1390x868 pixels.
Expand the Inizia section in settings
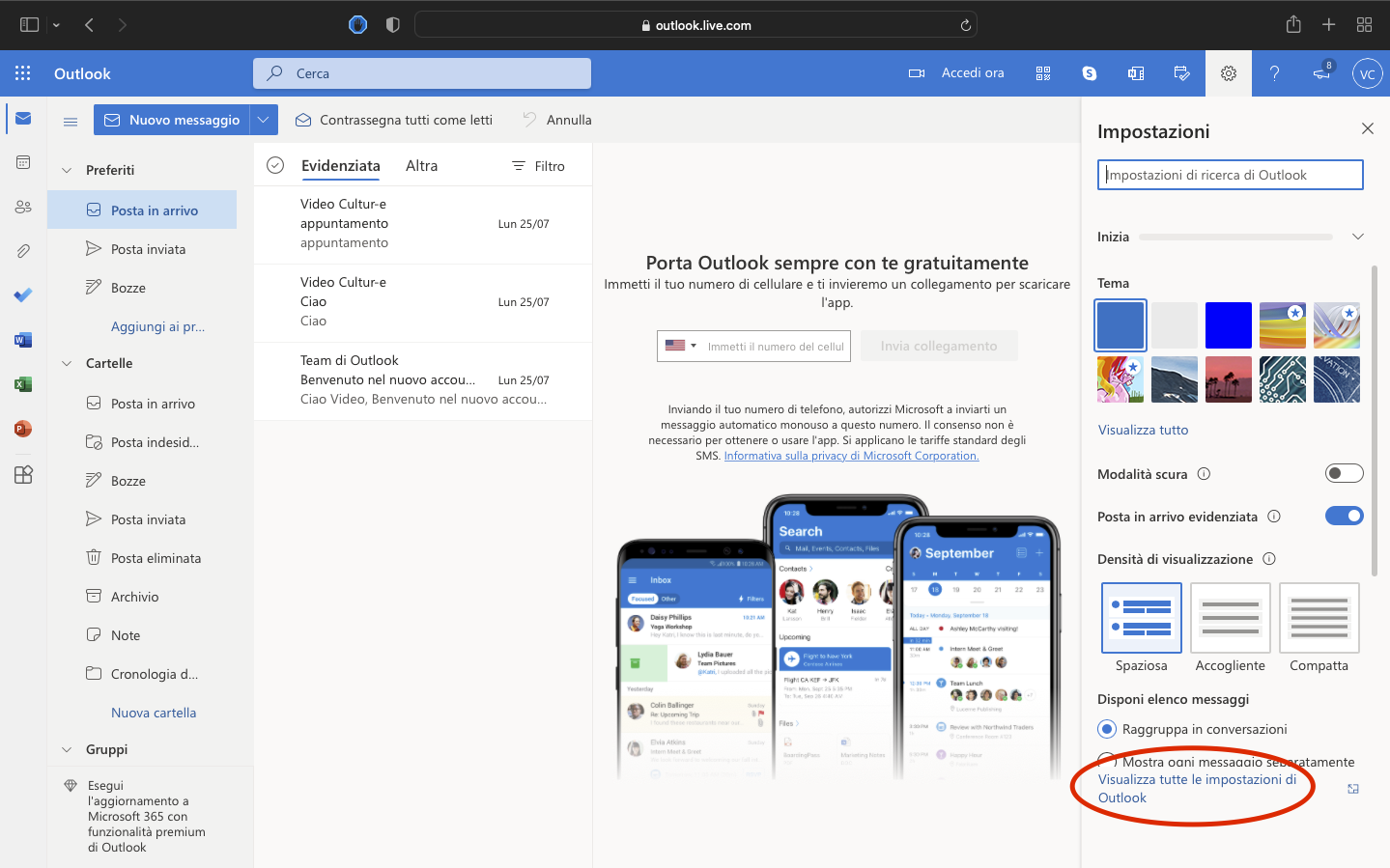(1358, 236)
